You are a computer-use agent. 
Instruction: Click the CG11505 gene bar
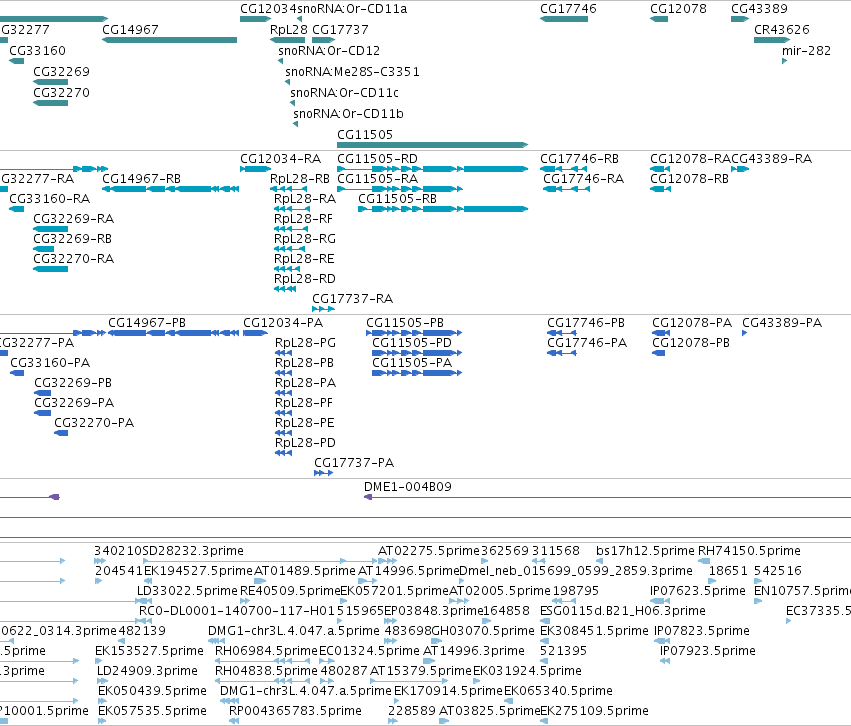[x=433, y=145]
